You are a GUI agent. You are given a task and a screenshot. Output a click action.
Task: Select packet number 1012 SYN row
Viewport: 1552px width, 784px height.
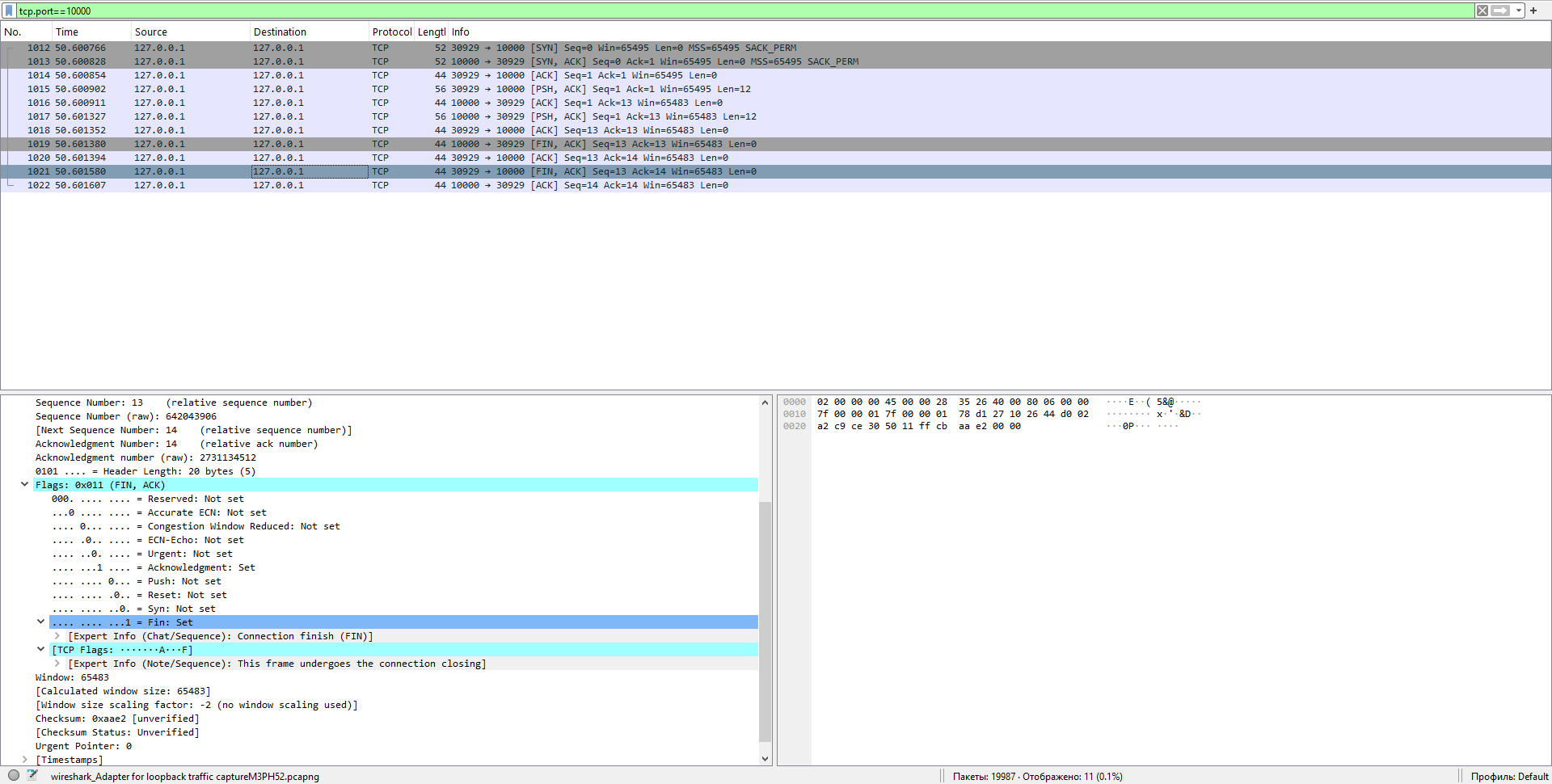tap(323, 48)
